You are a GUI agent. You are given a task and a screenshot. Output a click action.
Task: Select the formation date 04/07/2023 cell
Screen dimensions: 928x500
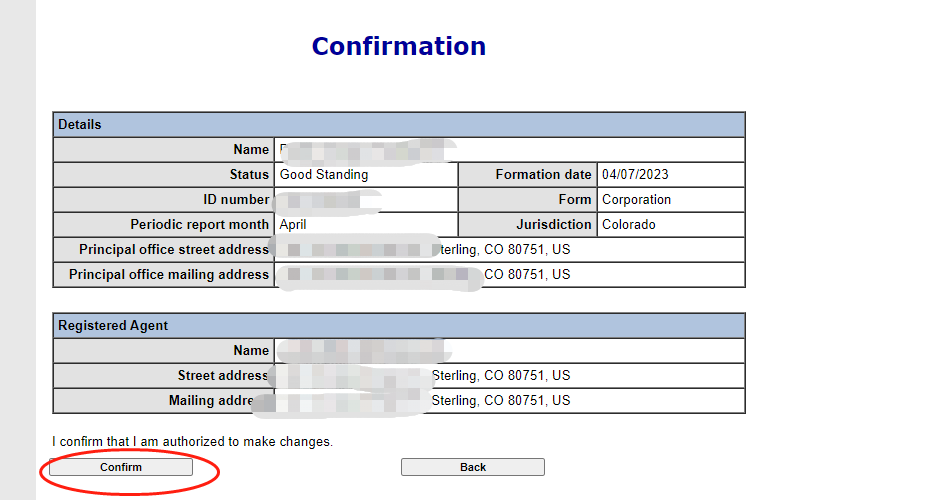[x=635, y=175]
